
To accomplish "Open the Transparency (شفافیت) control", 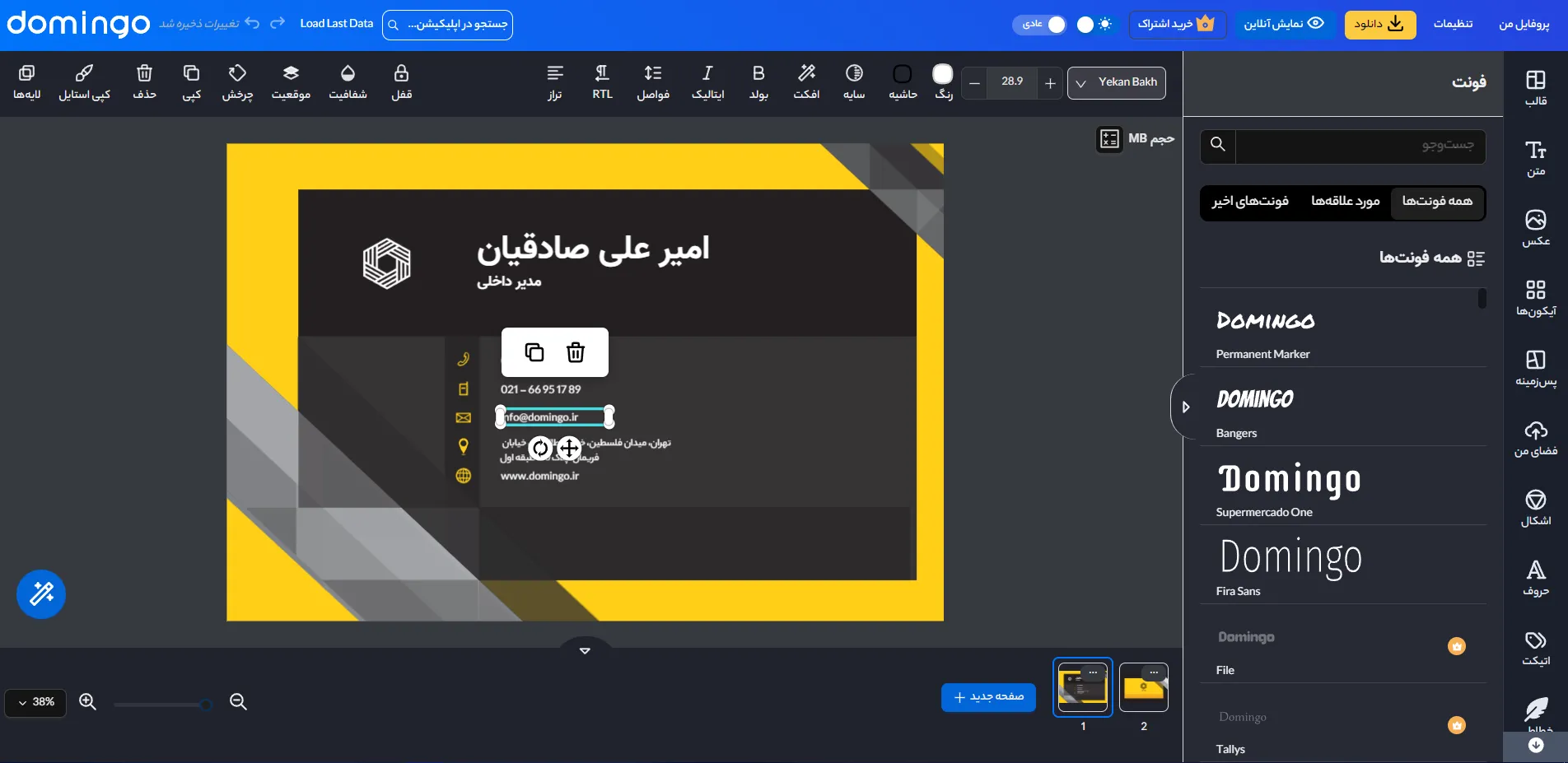I will point(348,82).
